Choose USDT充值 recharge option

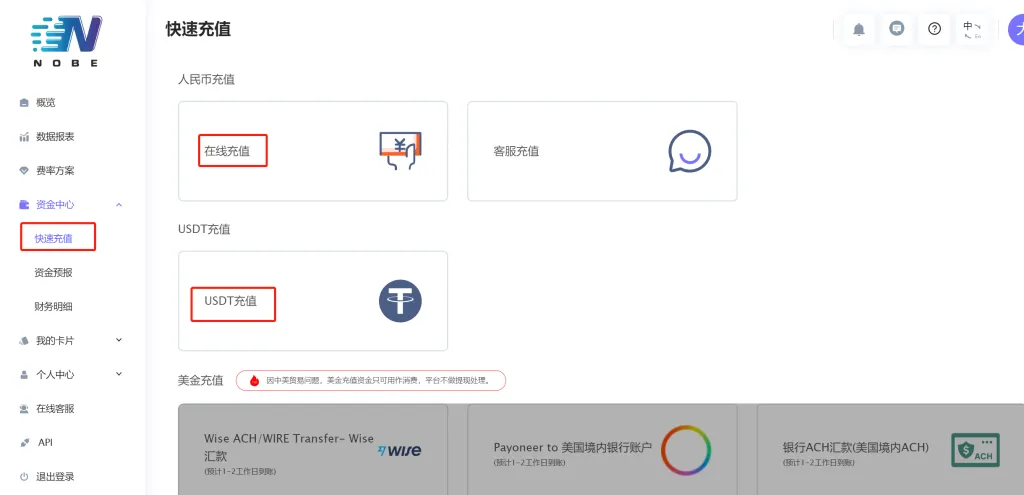click(313, 301)
